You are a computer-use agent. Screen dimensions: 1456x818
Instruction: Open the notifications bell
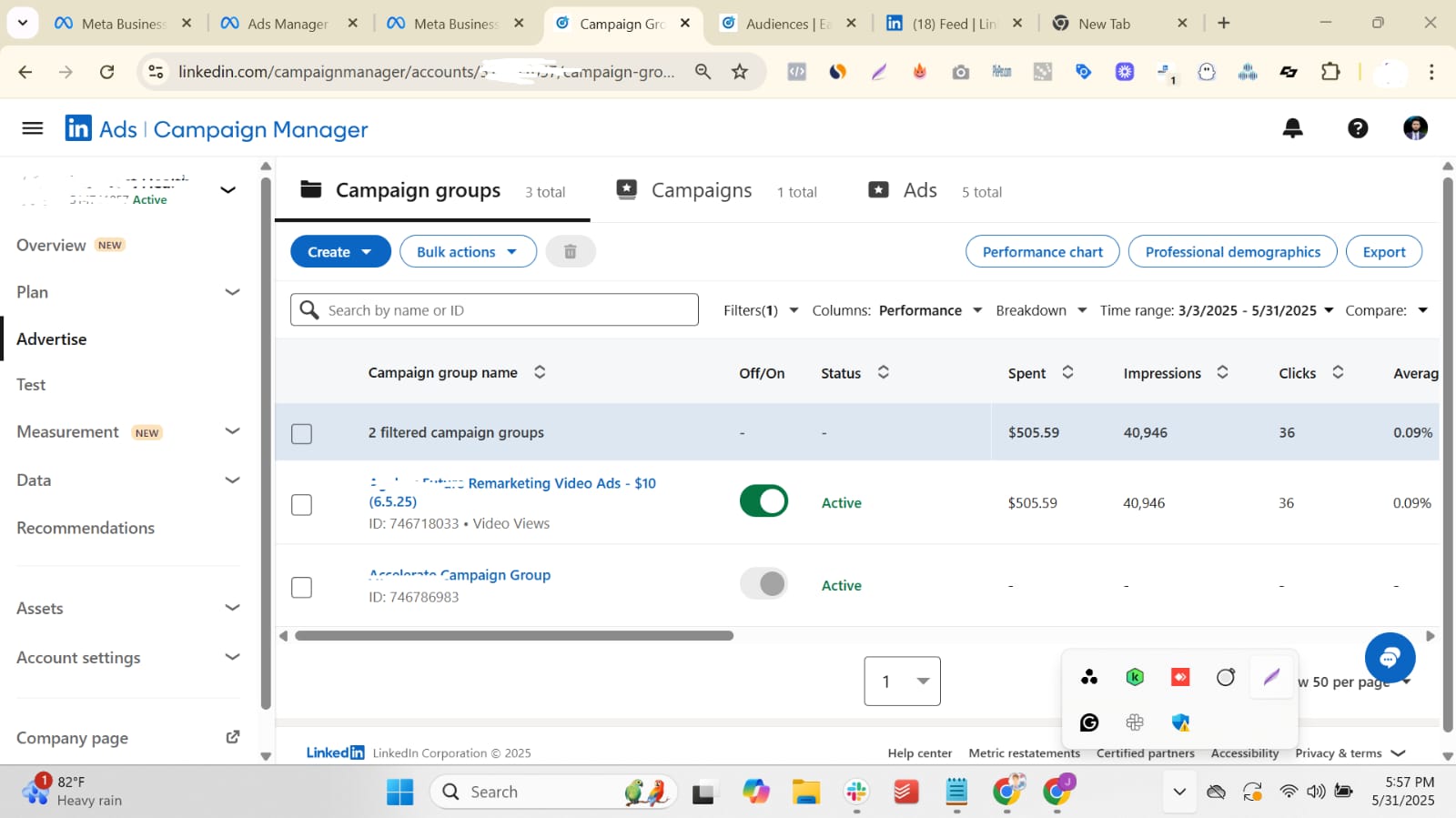point(1292,128)
